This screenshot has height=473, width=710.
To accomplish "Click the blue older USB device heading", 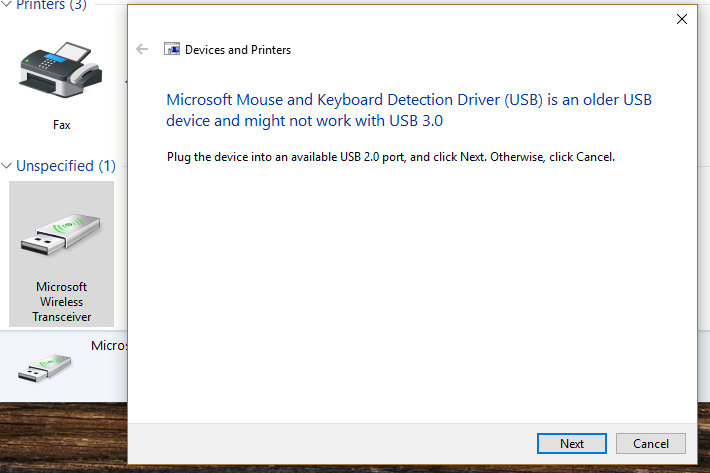I will coord(408,110).
